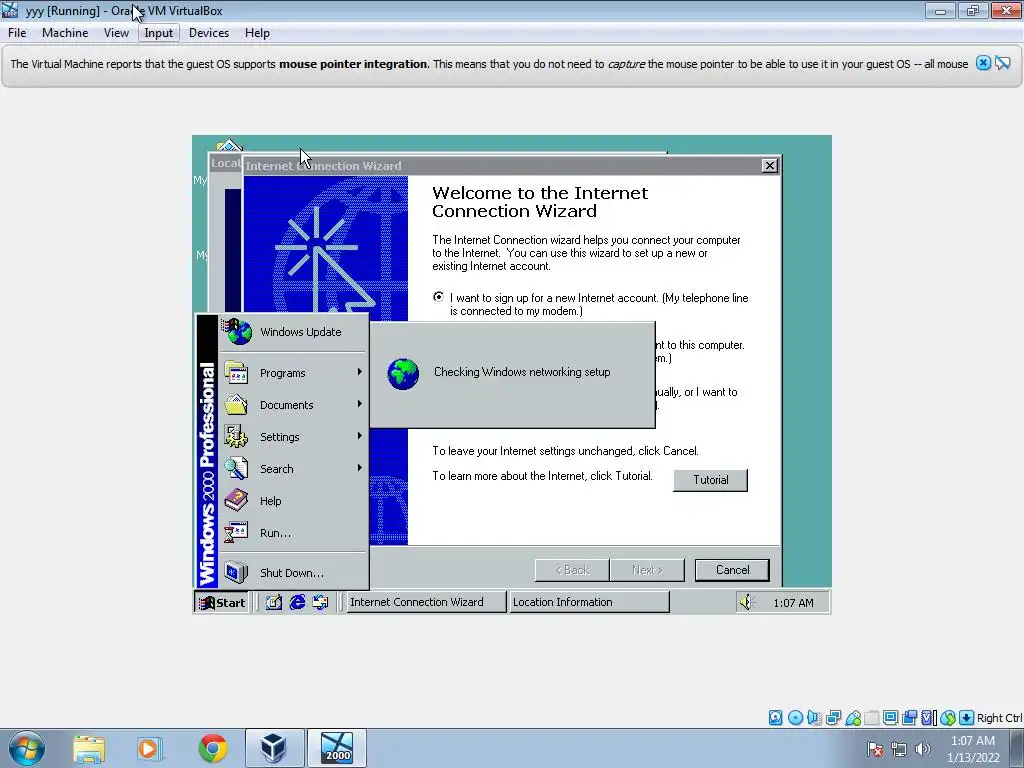This screenshot has width=1024, height=768.
Task: Click the Windows 7 Start orb
Action: coord(27,748)
